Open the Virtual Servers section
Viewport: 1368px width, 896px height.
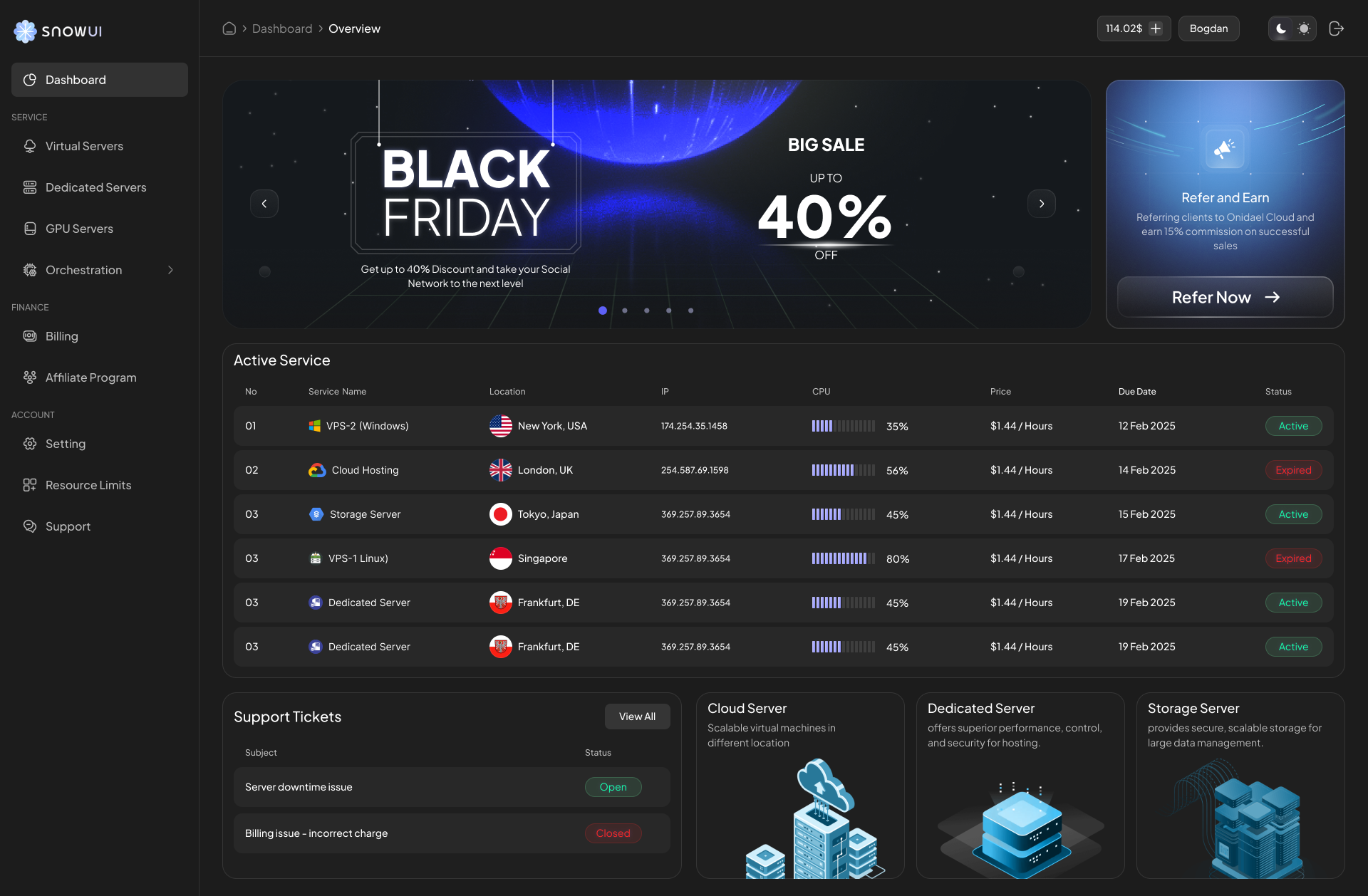pos(83,146)
